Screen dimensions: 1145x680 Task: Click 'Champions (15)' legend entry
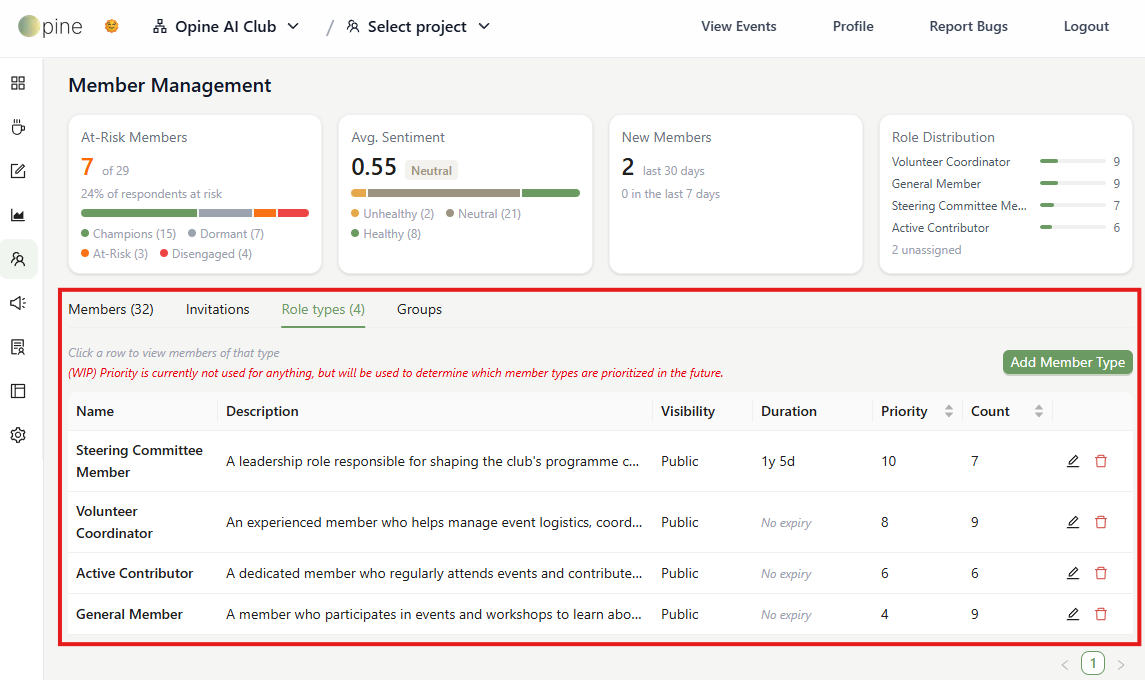(x=129, y=234)
